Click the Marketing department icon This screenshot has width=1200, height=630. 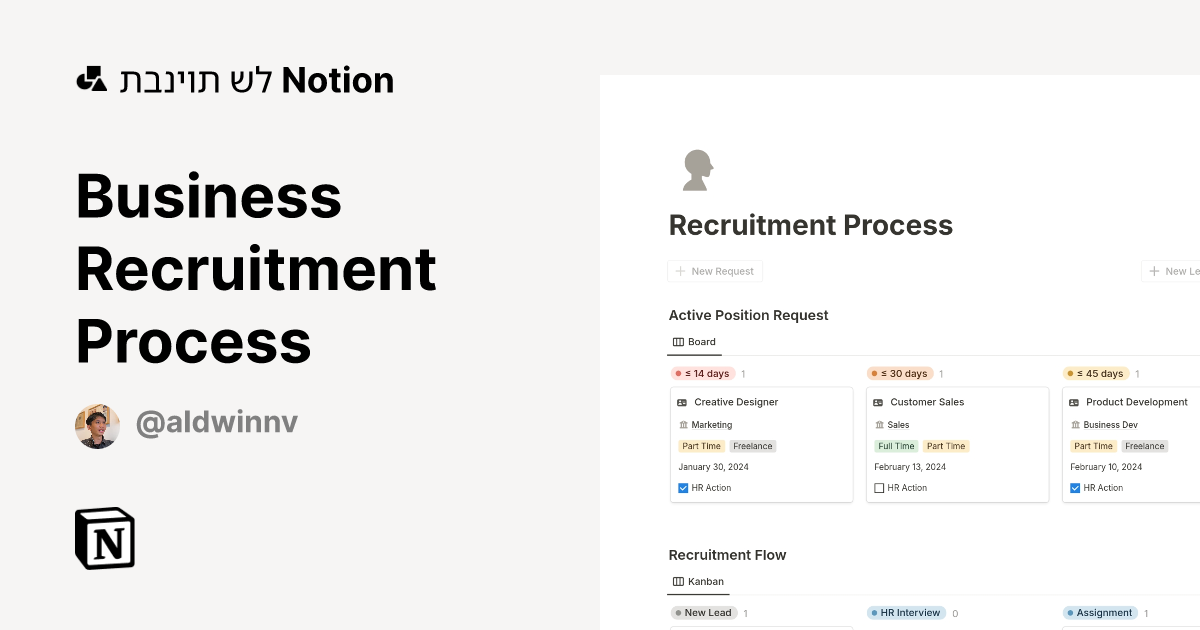(684, 425)
